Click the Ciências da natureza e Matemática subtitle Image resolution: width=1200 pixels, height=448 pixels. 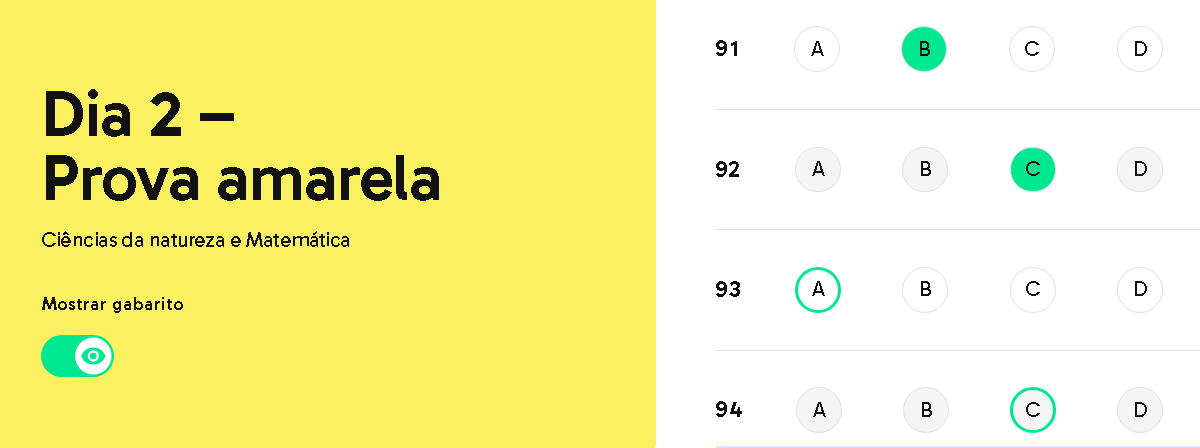pos(196,241)
